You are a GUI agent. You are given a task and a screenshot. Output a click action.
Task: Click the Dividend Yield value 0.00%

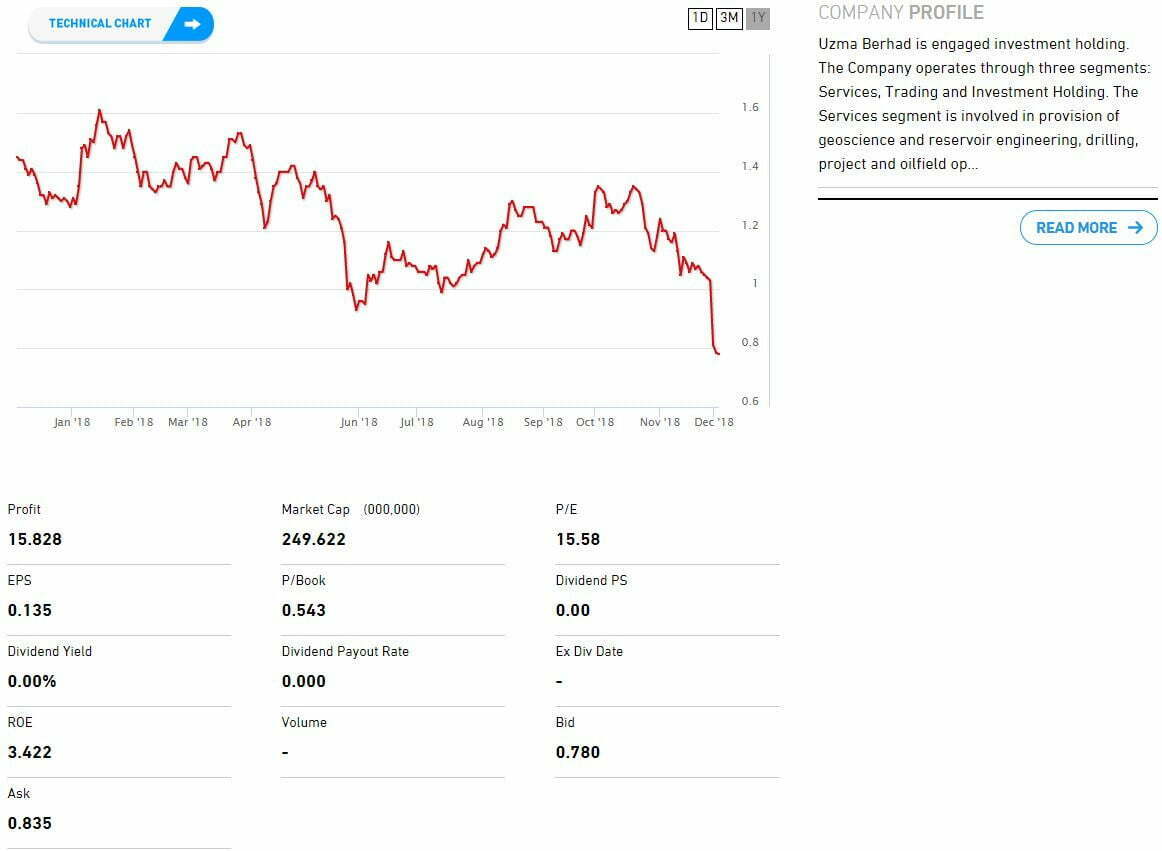pyautogui.click(x=32, y=681)
